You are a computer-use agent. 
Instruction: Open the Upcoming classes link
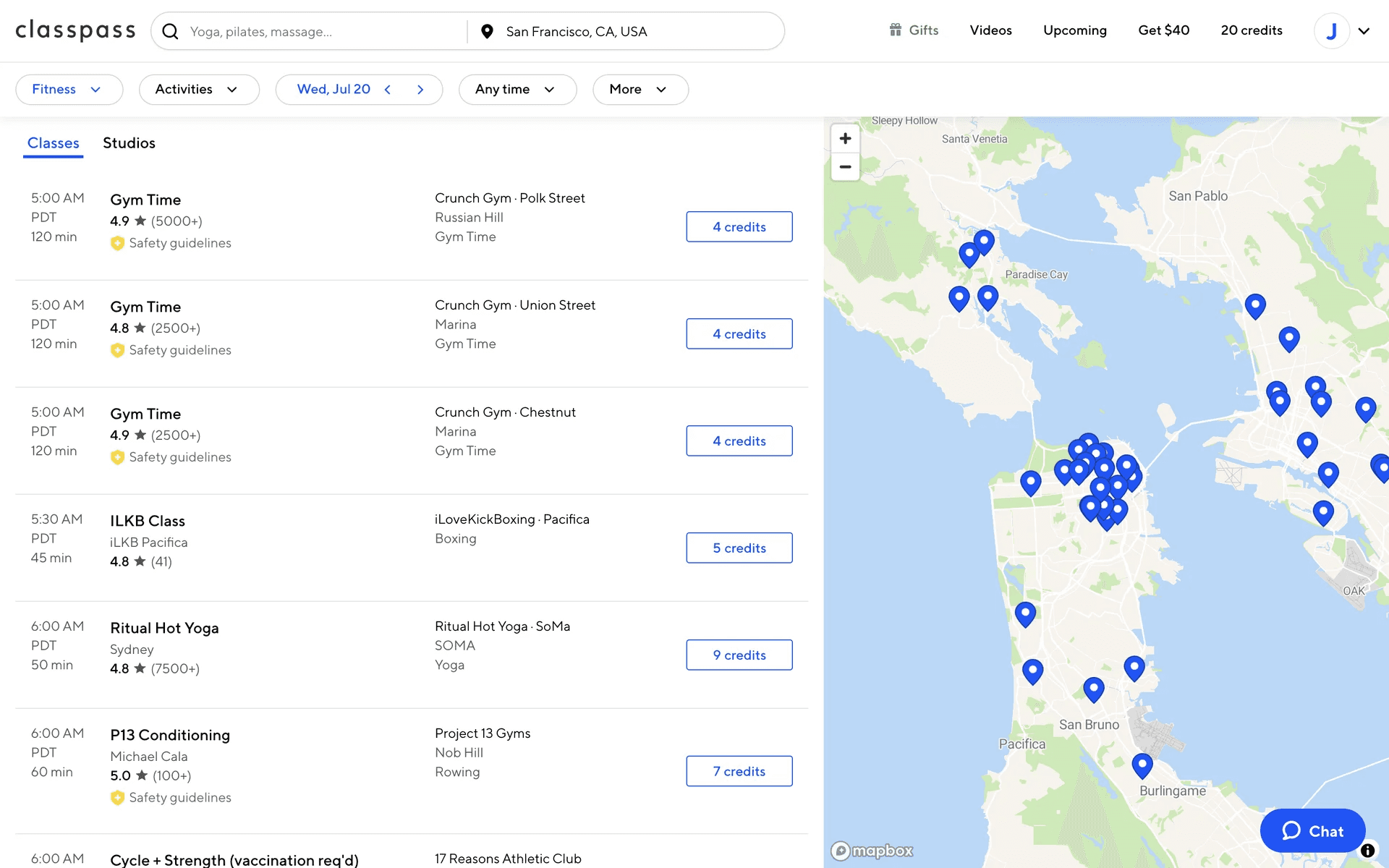point(1074,30)
